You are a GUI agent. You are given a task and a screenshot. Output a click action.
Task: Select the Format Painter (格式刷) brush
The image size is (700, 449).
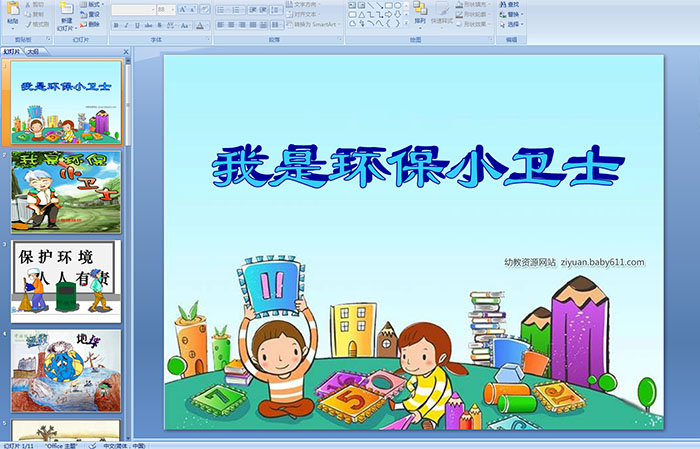28,24
